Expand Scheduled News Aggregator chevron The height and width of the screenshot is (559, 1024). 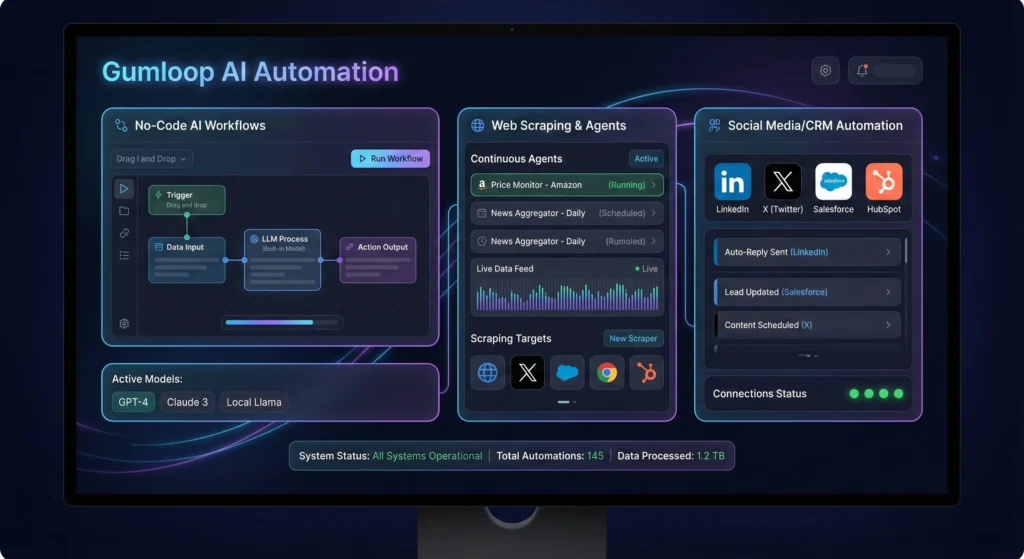(x=653, y=213)
